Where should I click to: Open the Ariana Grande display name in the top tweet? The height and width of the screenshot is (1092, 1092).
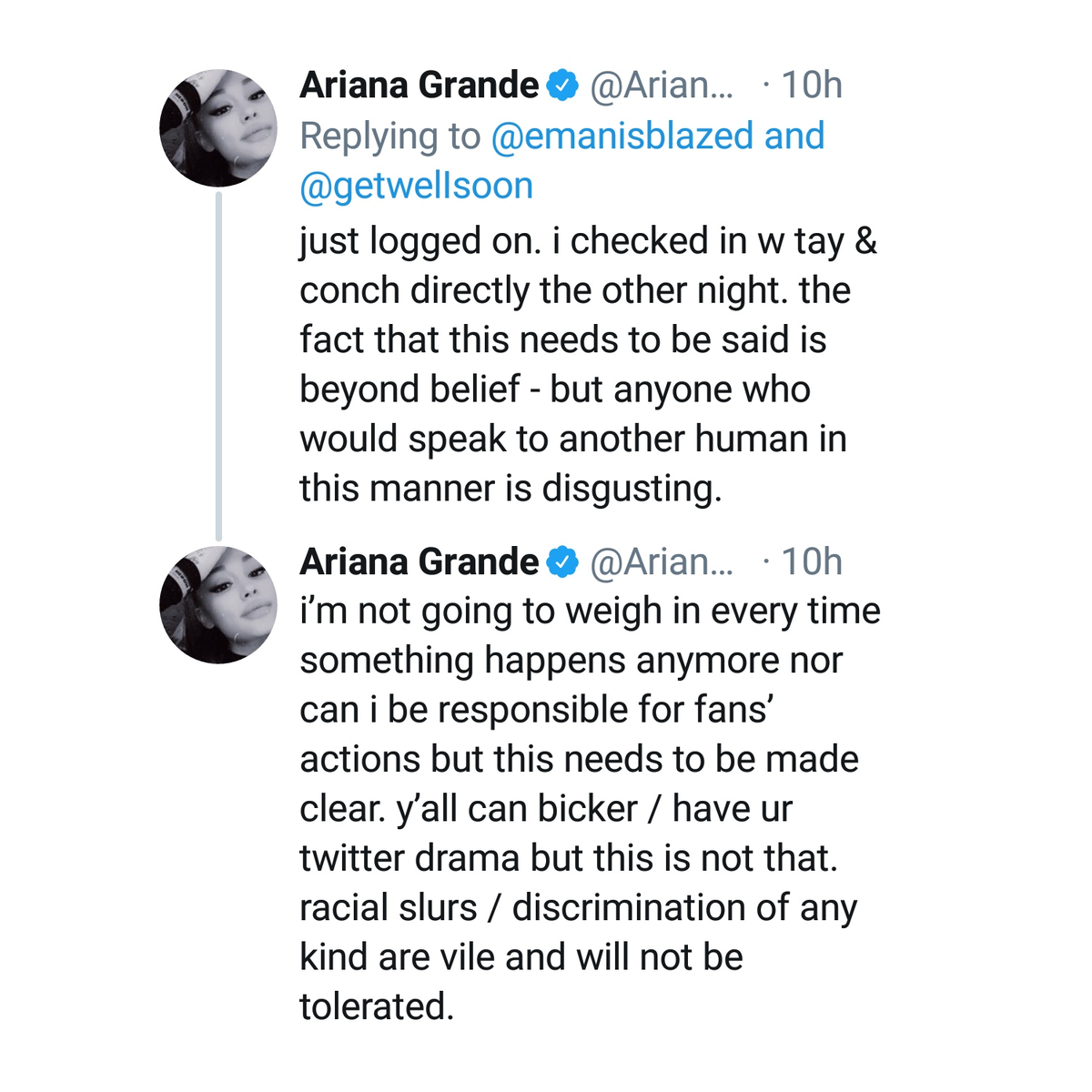419,86
